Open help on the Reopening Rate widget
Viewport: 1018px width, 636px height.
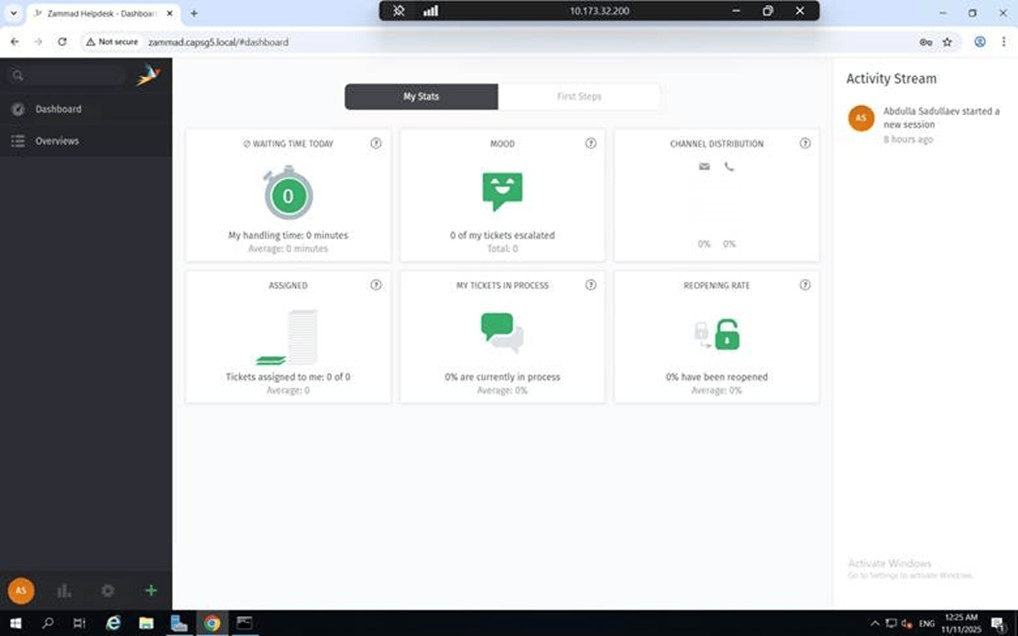(805, 284)
